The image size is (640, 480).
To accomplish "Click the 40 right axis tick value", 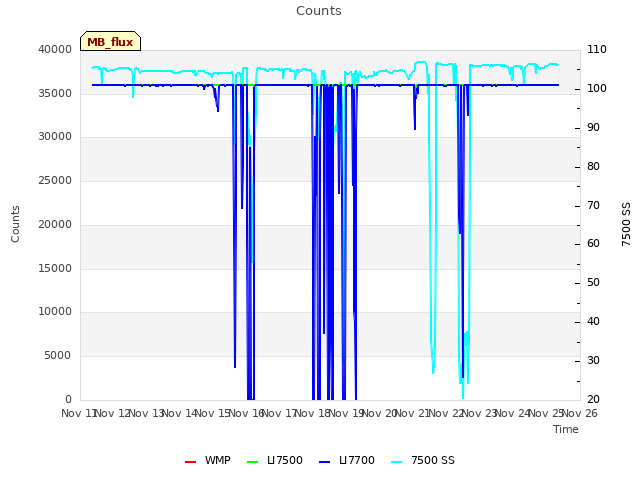I will coord(593,322).
